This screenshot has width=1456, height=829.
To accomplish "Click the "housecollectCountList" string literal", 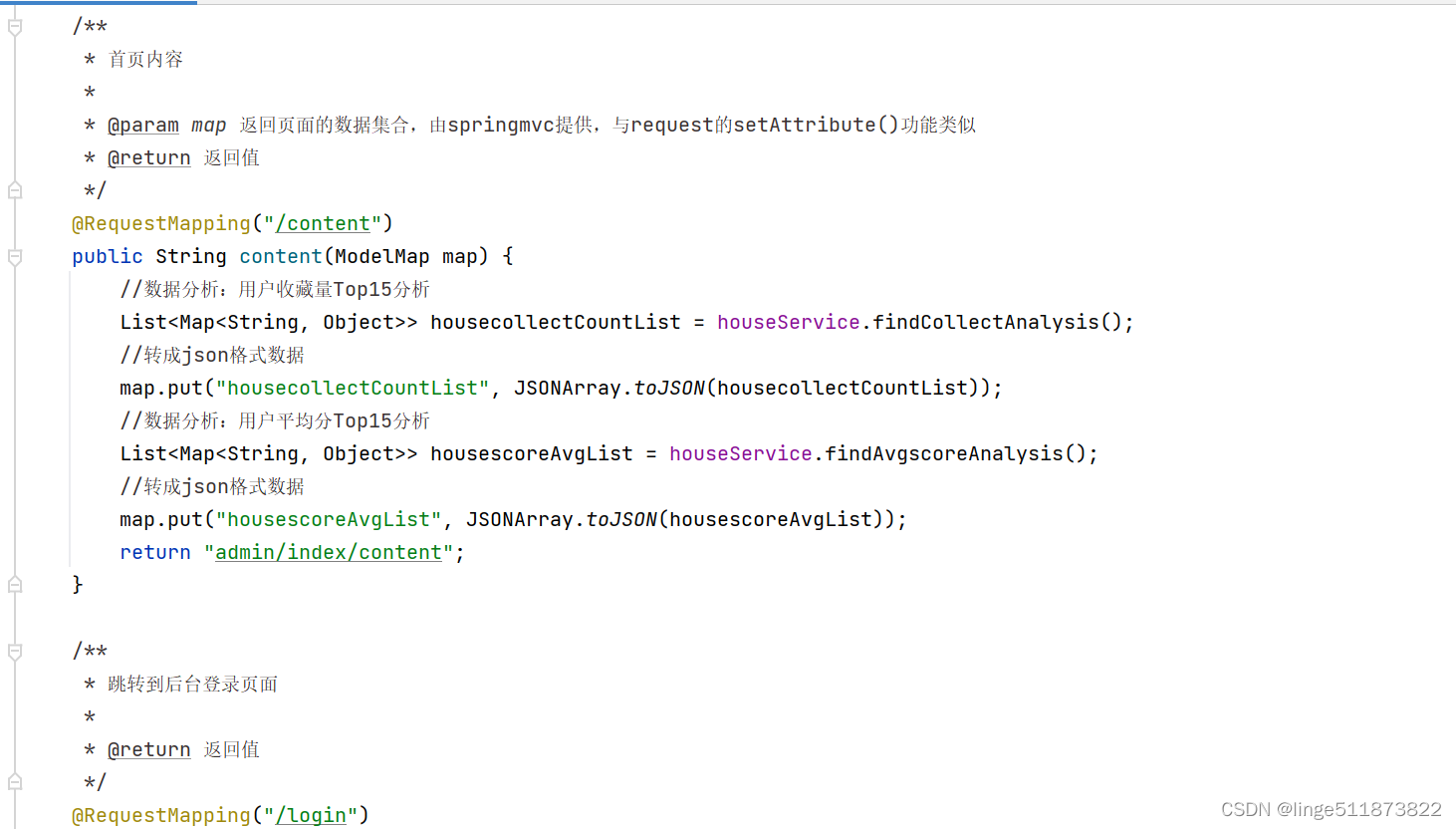I will [x=353, y=389].
